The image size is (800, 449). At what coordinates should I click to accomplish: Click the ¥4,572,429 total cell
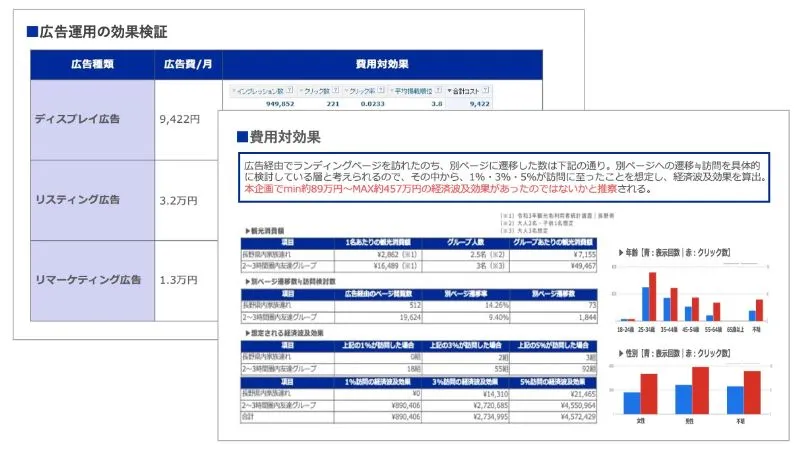pos(578,417)
